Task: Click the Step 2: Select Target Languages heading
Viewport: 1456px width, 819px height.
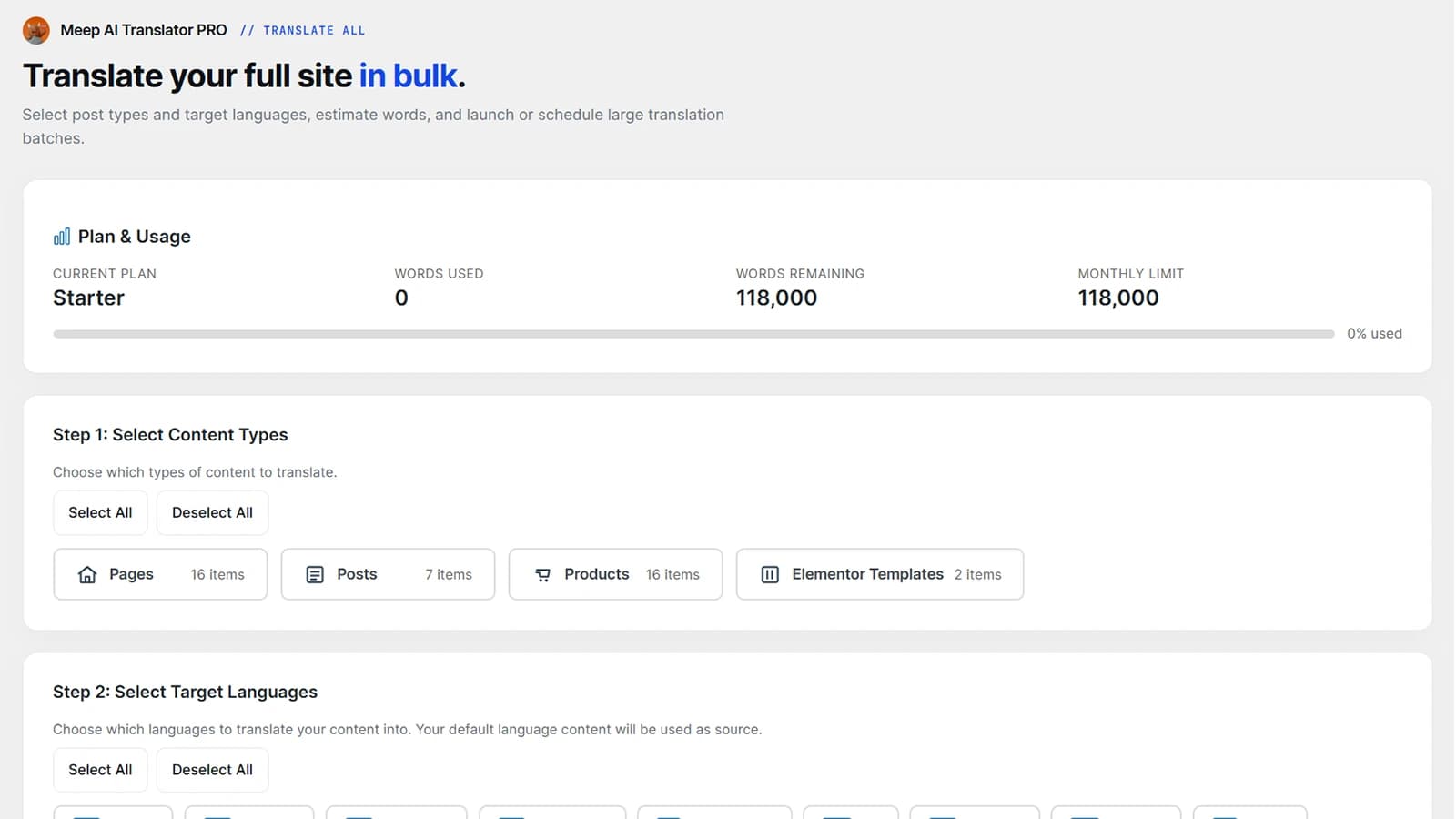Action: (x=185, y=692)
